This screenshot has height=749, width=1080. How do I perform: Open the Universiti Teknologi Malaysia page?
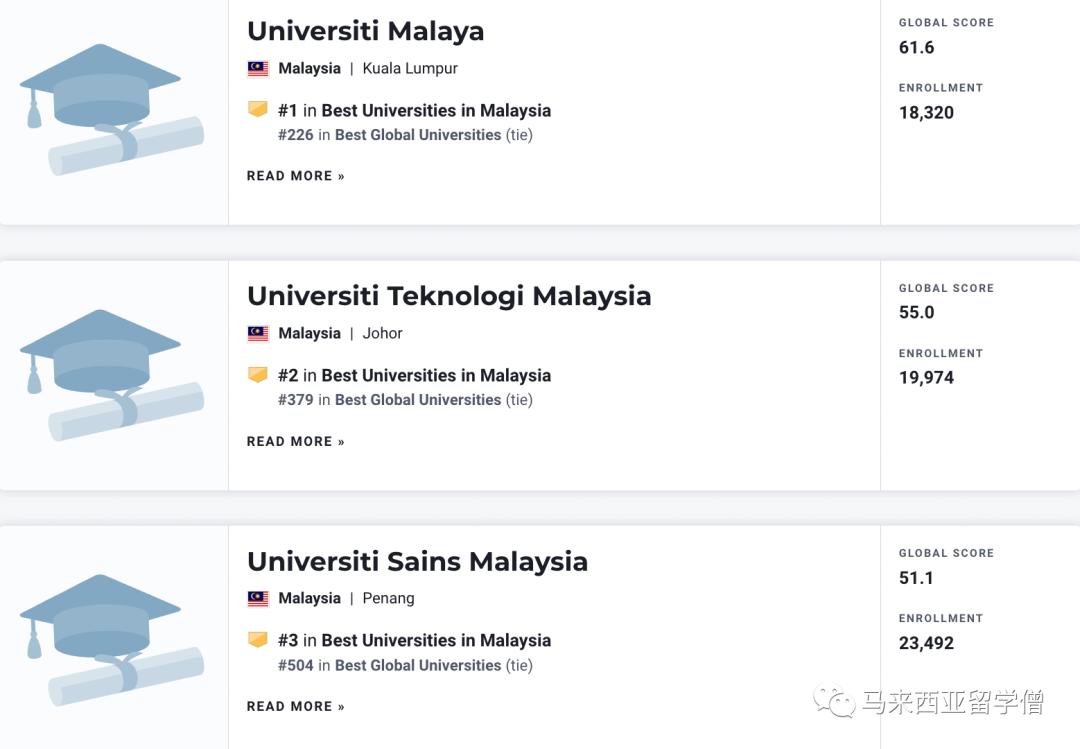click(449, 296)
